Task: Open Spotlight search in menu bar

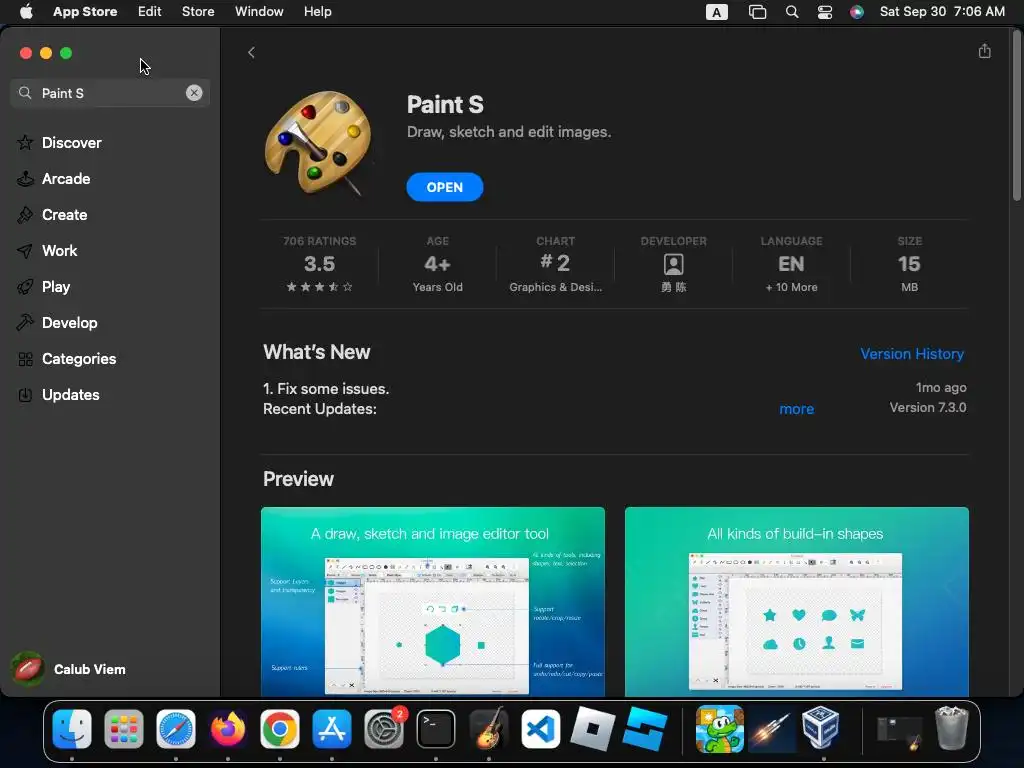Action: pos(792,12)
